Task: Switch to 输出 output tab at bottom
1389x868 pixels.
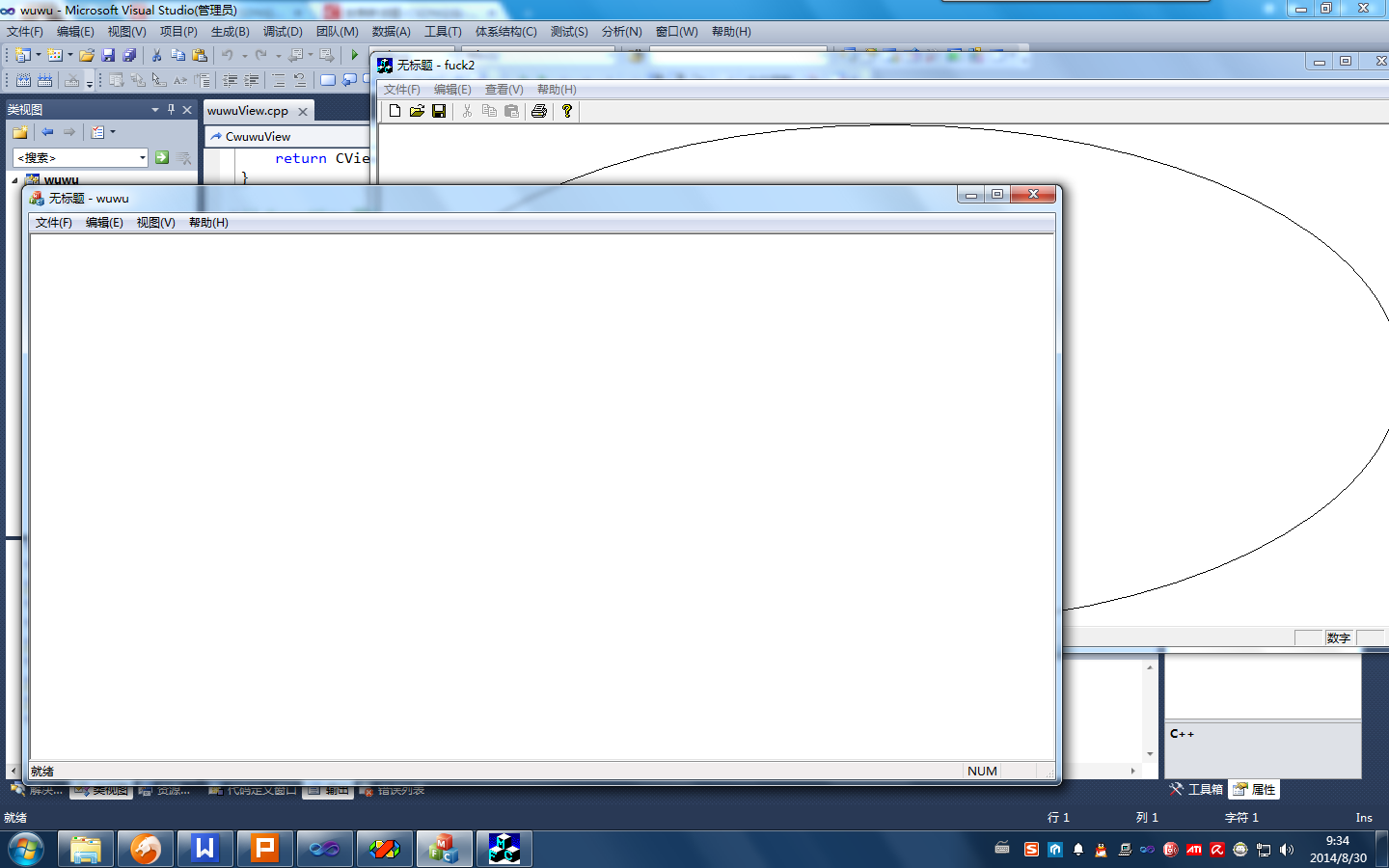Action: point(328,791)
